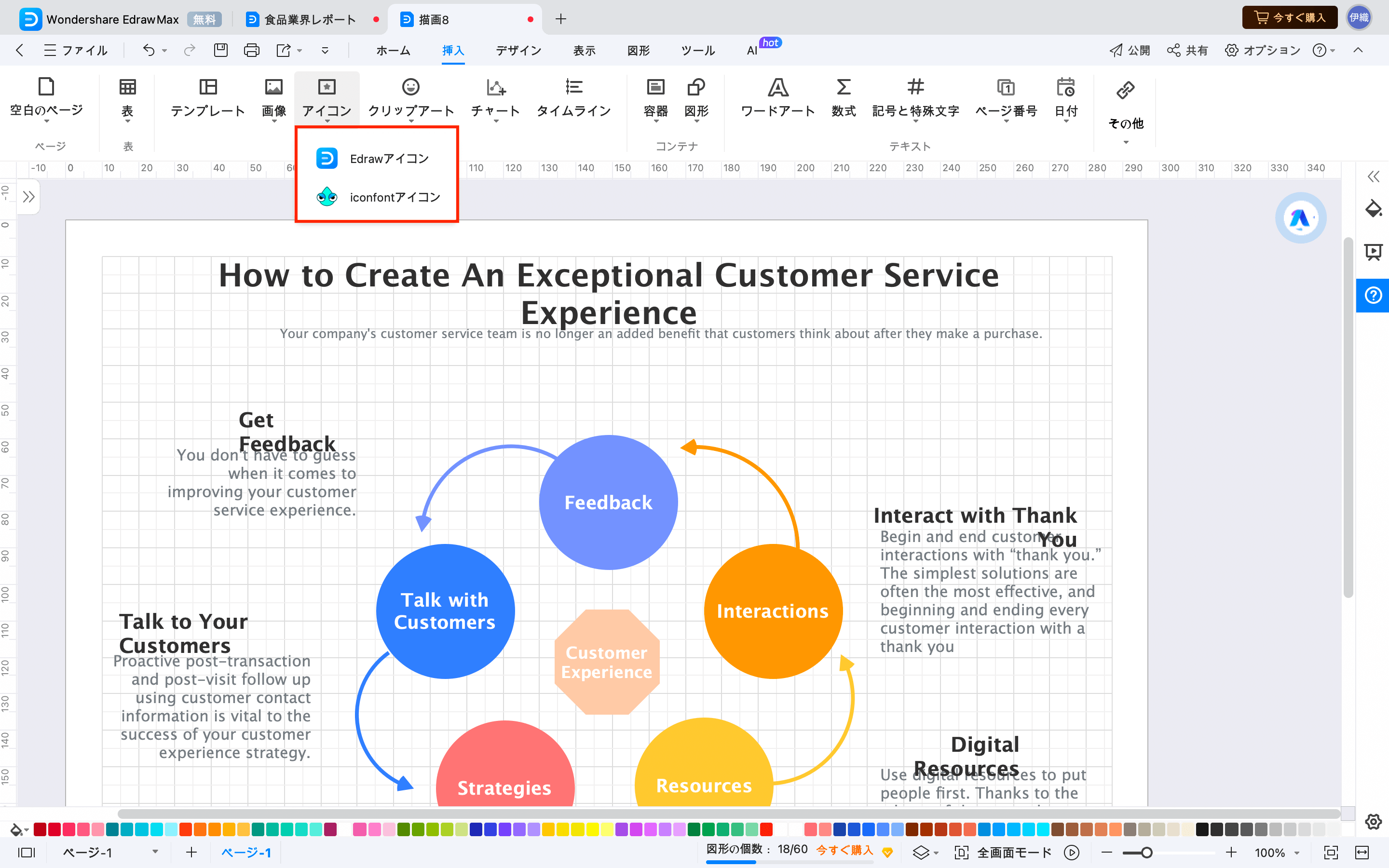Image resolution: width=1389 pixels, height=868 pixels.
Task: Open the 図形 shape tool in ribbon
Action: 696,98
